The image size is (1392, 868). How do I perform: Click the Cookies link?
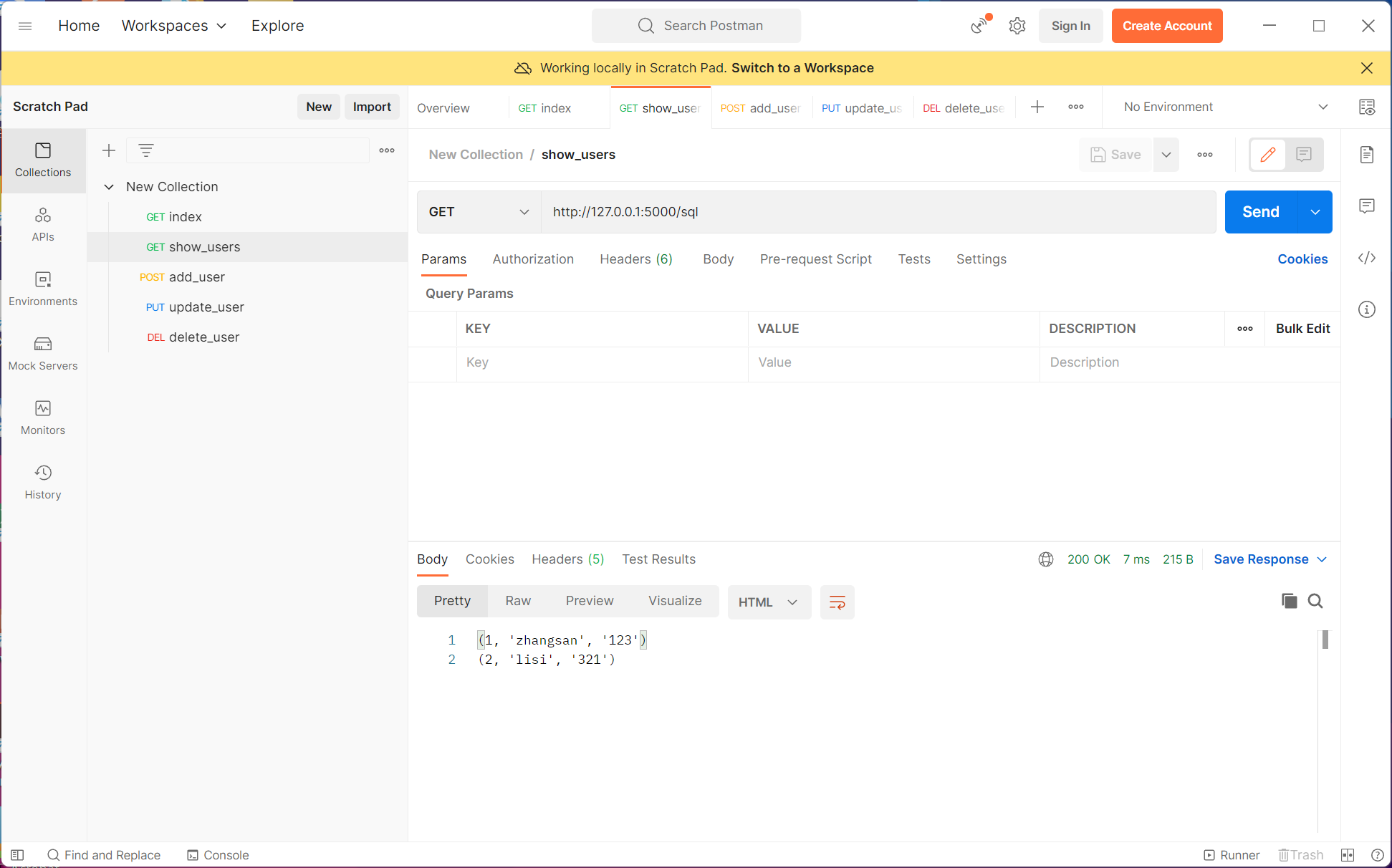(x=1302, y=259)
